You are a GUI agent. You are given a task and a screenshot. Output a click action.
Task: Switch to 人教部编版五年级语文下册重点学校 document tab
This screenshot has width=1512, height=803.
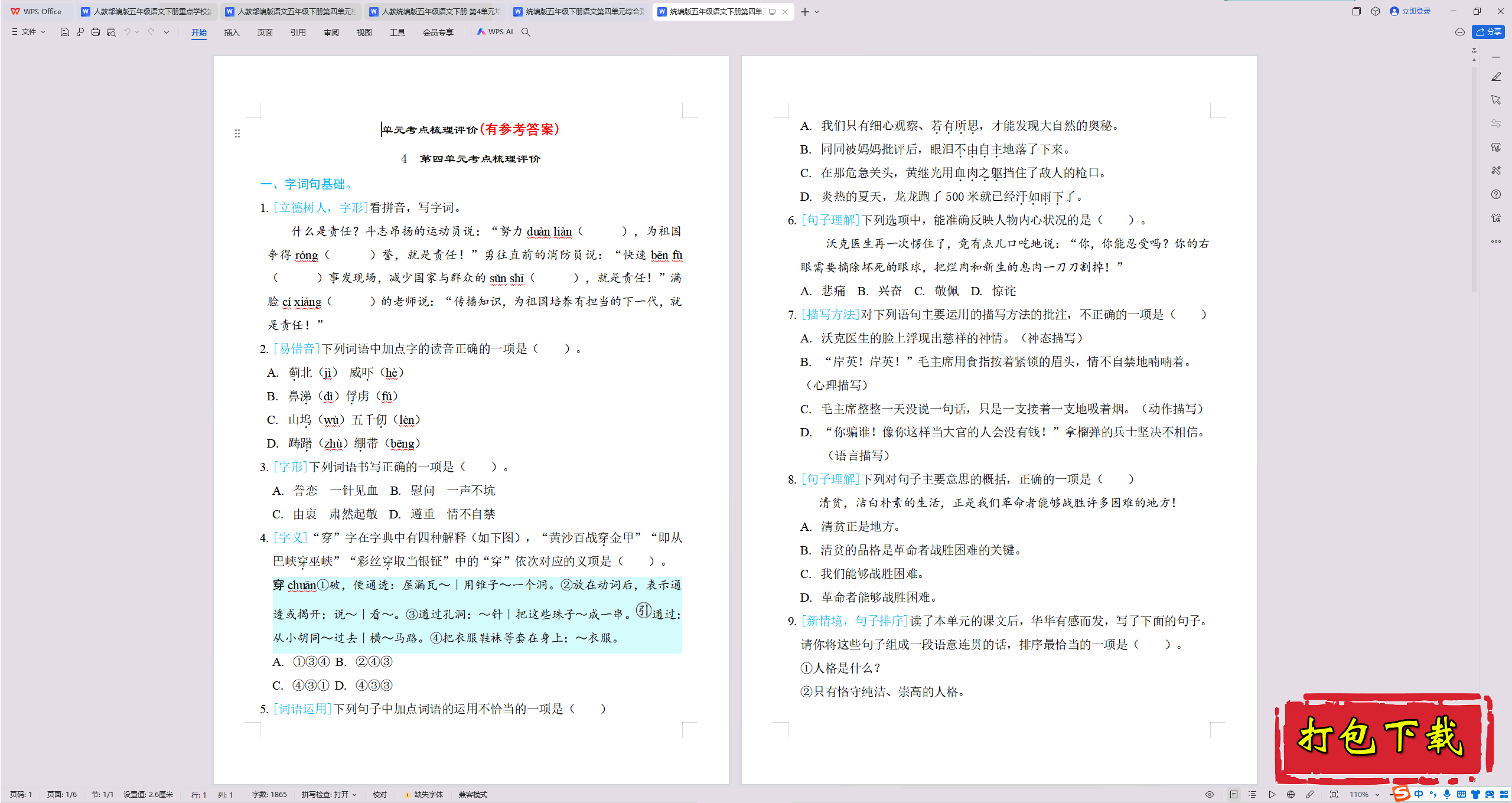tap(146, 11)
